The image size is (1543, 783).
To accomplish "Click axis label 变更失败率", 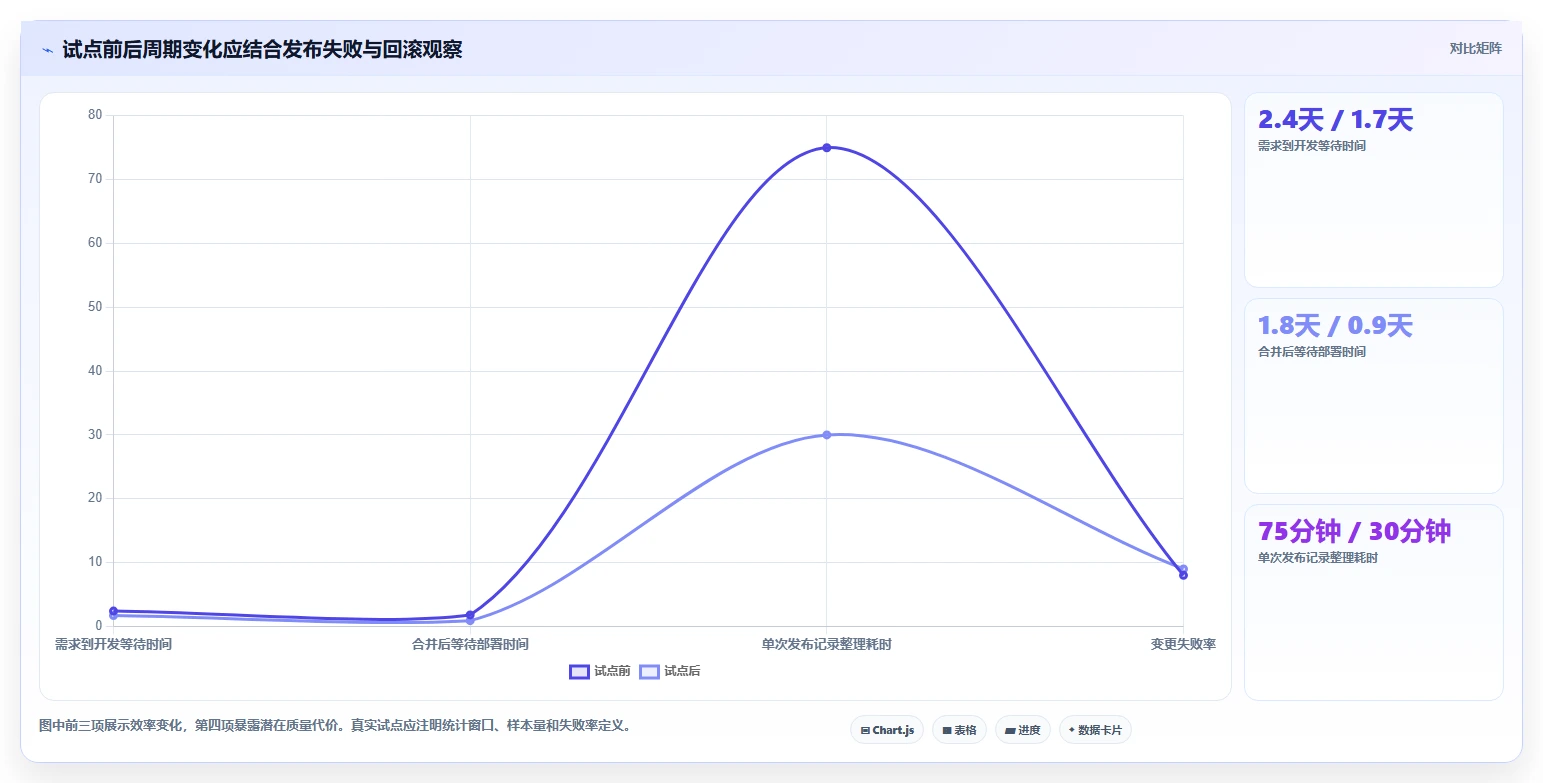I will [x=1183, y=645].
